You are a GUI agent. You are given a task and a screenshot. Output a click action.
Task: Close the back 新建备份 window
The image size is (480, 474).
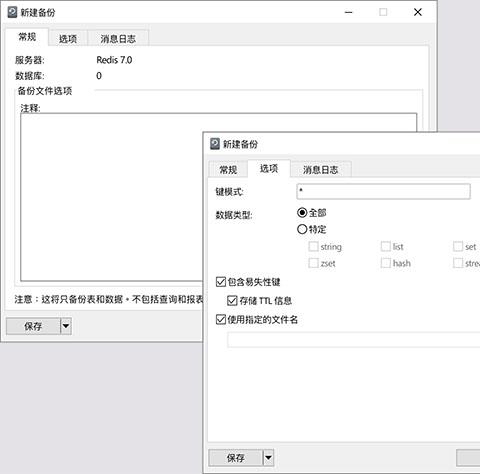[x=418, y=12]
